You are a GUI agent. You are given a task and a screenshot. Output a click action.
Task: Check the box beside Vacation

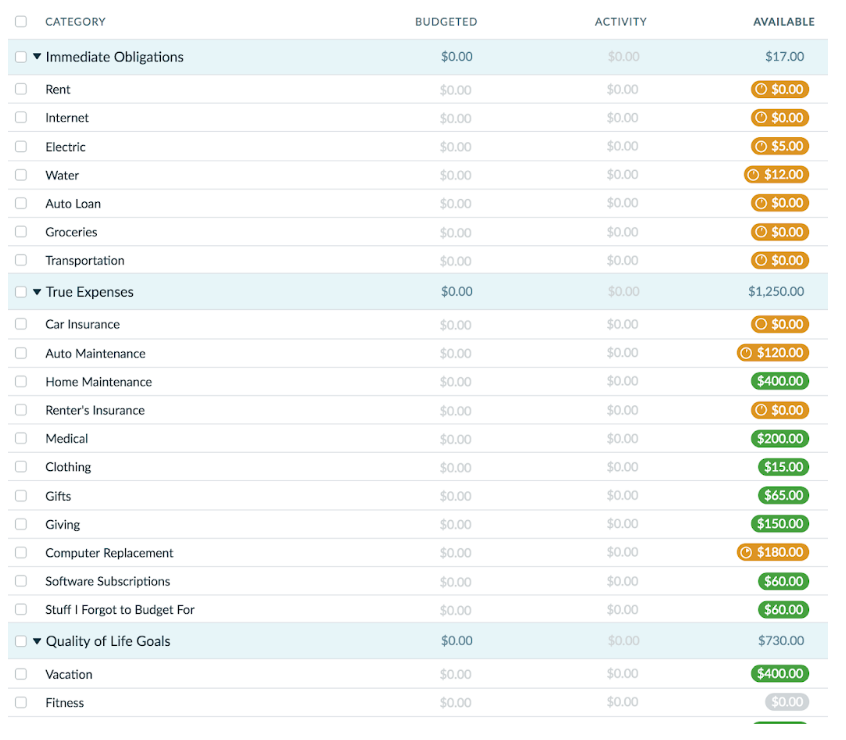coord(21,674)
